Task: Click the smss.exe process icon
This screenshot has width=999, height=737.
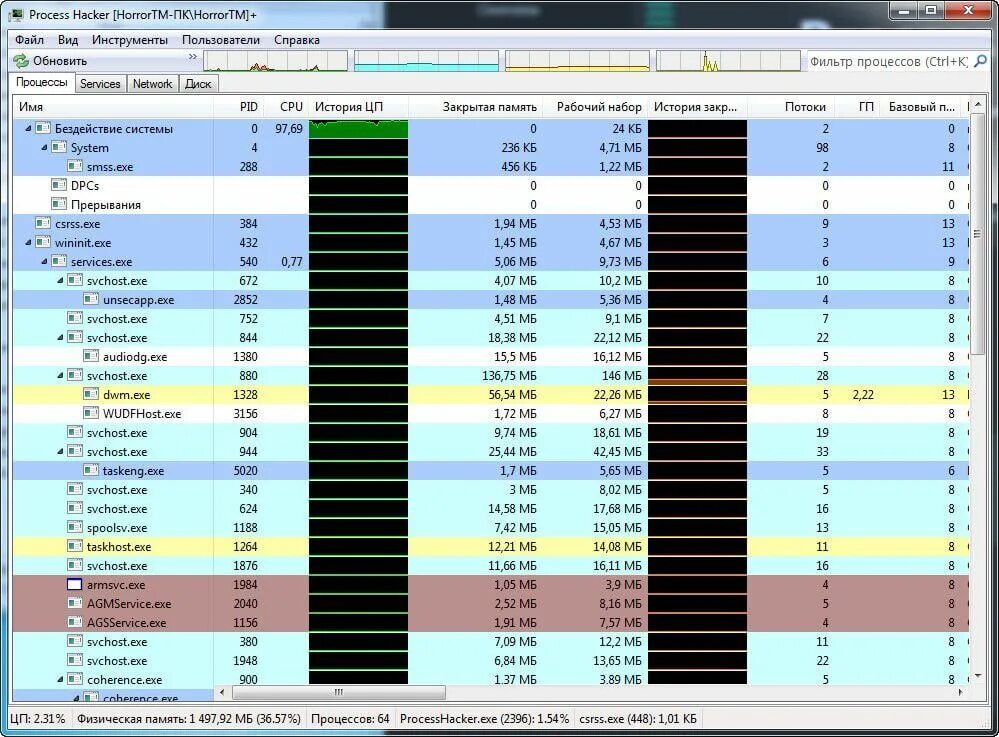Action: 75,166
